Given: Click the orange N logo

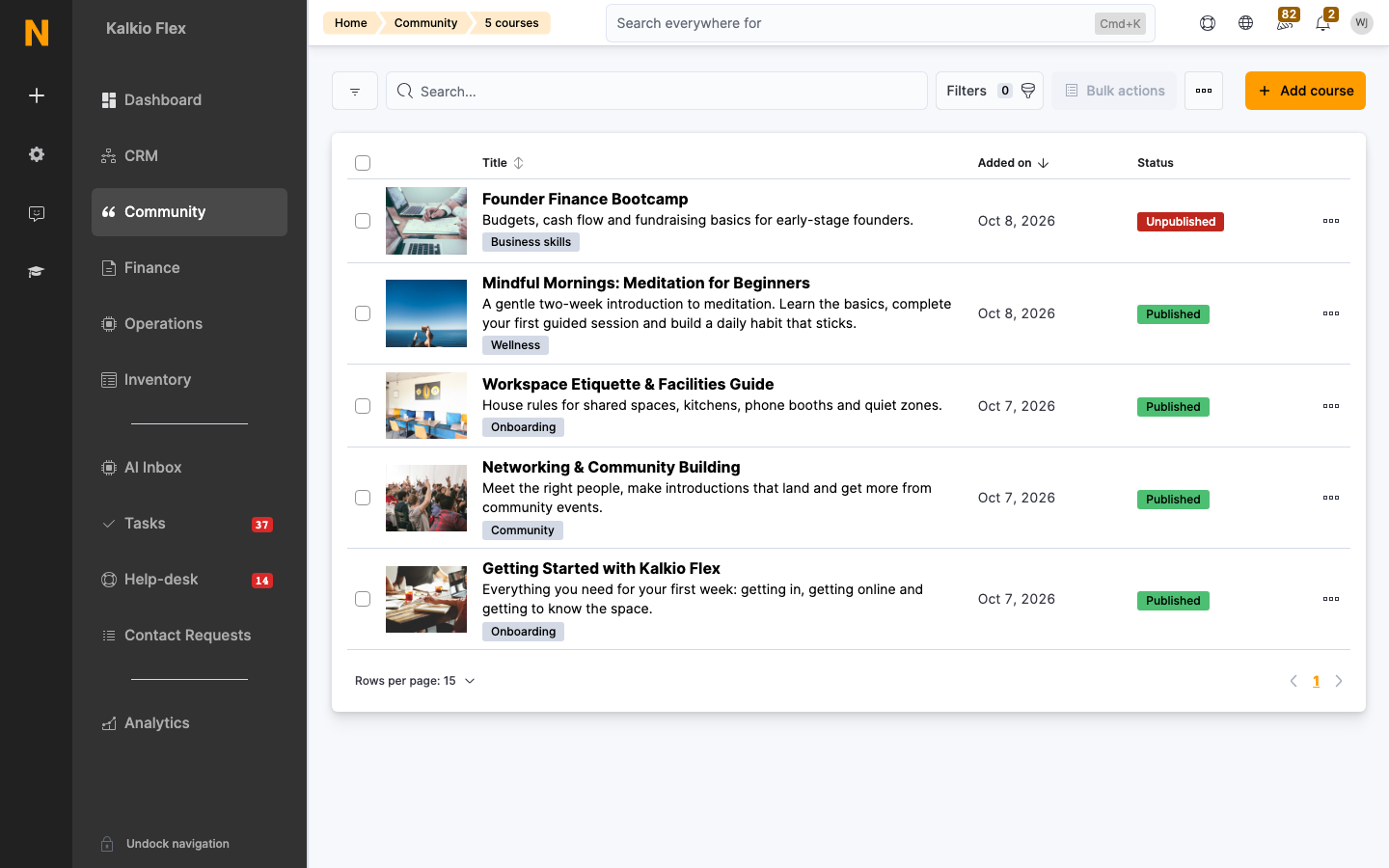Looking at the screenshot, I should coord(37,33).
